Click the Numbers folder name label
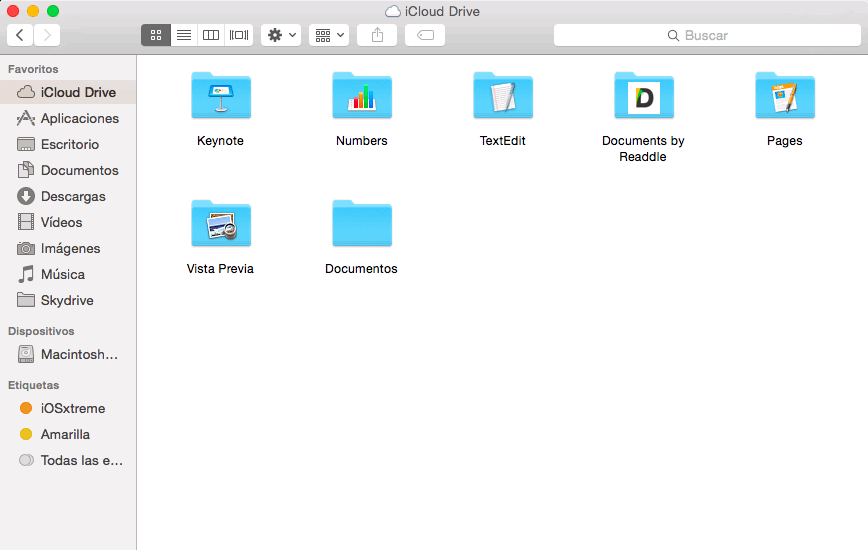 361,141
